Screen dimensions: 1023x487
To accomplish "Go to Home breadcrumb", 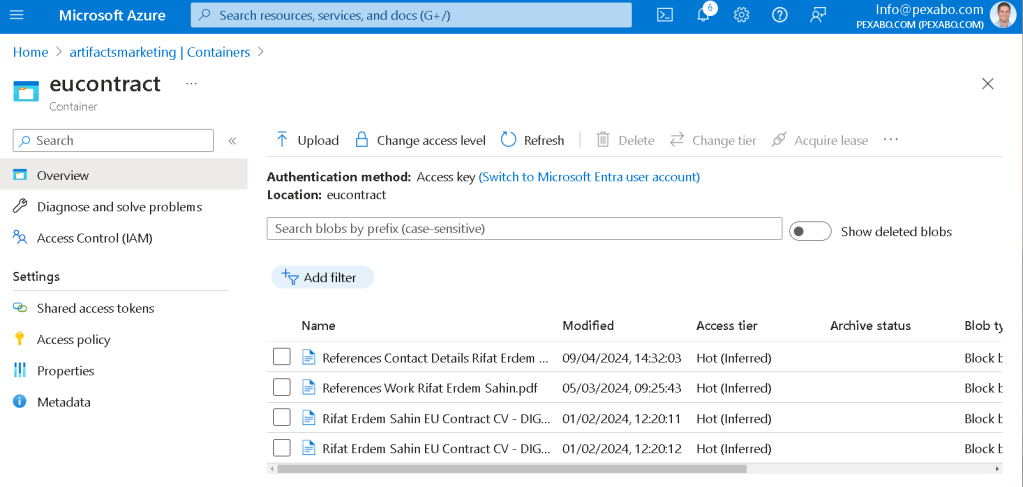I will [x=31, y=52].
